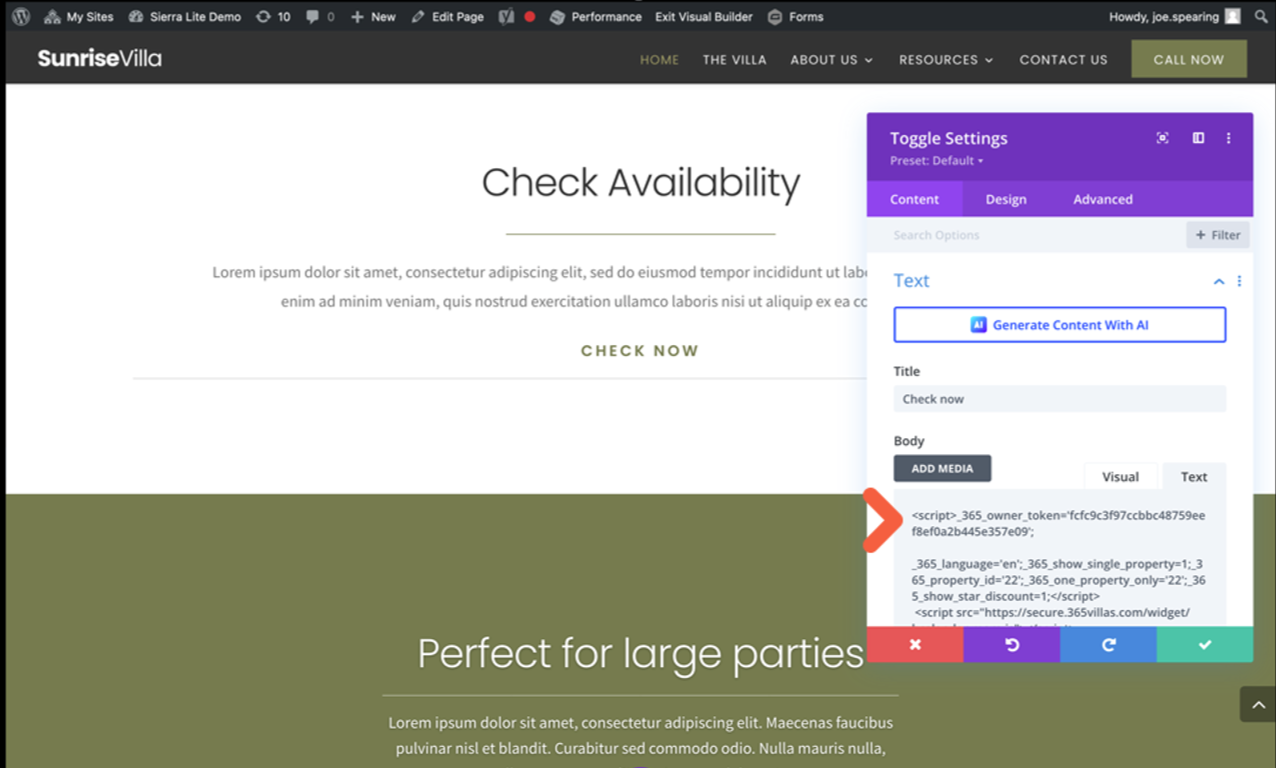Screen dimensions: 1276x768
Task: Click inside the Body script code area
Action: tap(1060, 558)
